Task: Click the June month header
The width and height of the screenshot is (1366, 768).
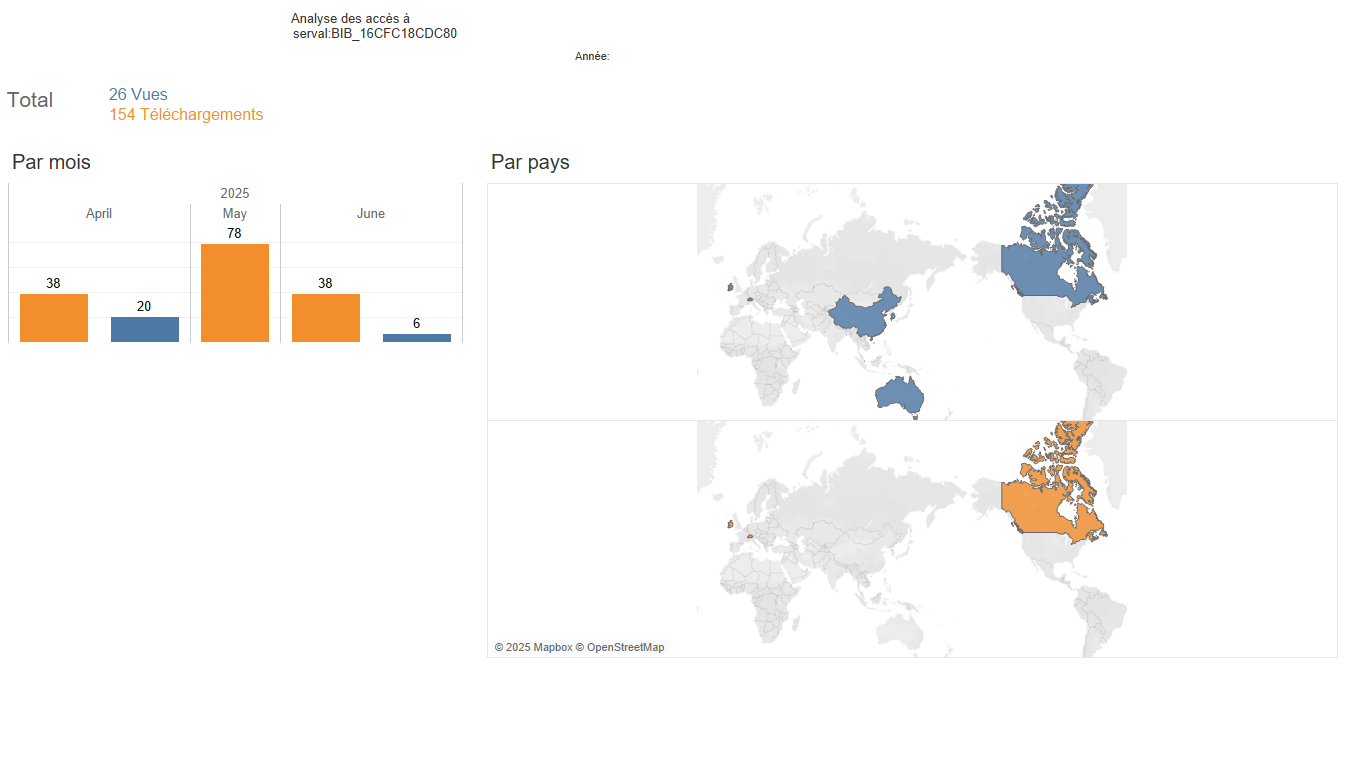Action: coord(371,214)
